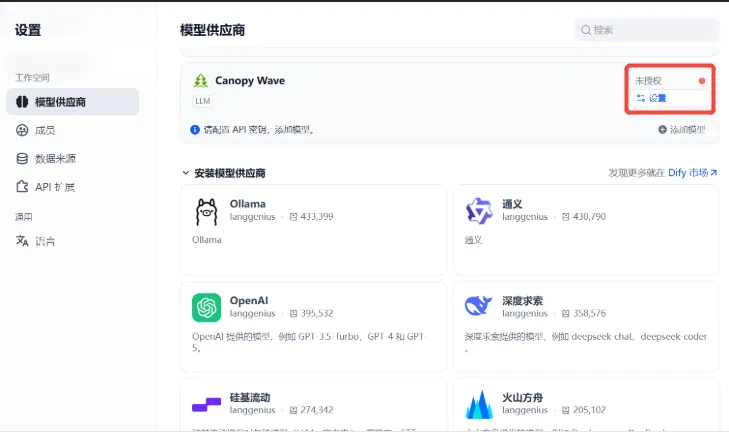Click the plus icon beside 添加模型

(663, 129)
